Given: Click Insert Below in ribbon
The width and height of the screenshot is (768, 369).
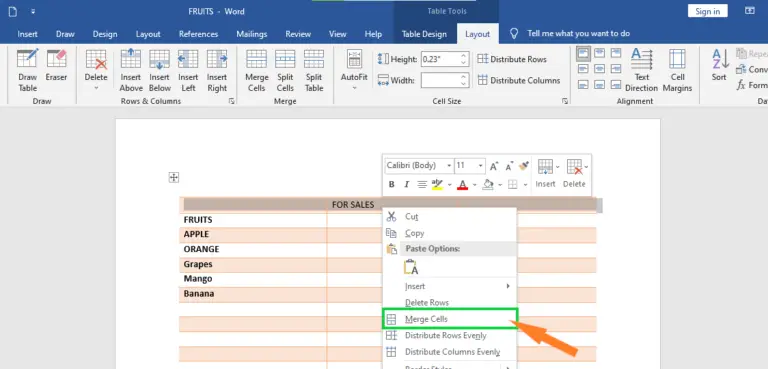Looking at the screenshot, I should (x=160, y=71).
